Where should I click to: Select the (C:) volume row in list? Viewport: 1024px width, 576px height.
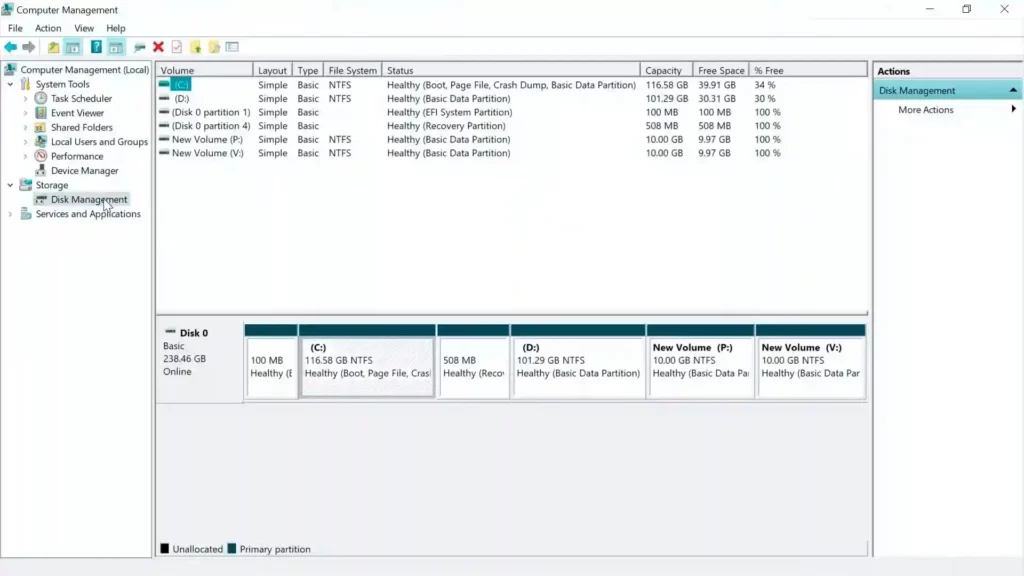pyautogui.click(x=512, y=85)
